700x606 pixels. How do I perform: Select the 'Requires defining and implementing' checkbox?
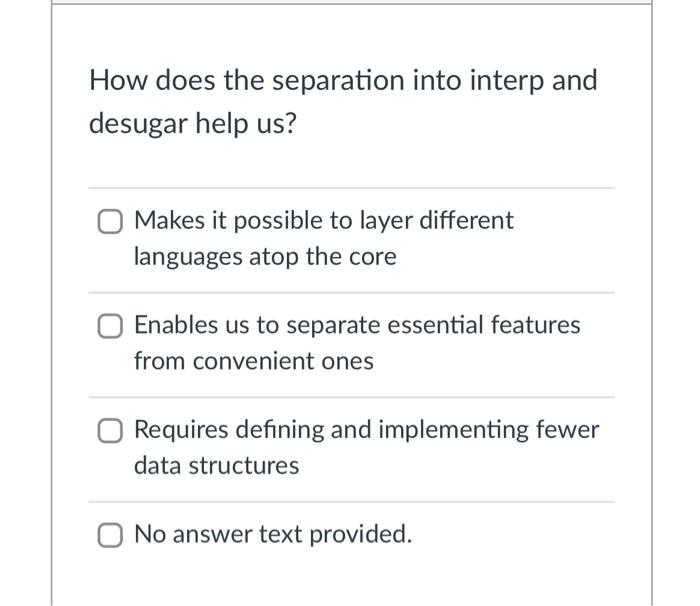[x=111, y=430]
